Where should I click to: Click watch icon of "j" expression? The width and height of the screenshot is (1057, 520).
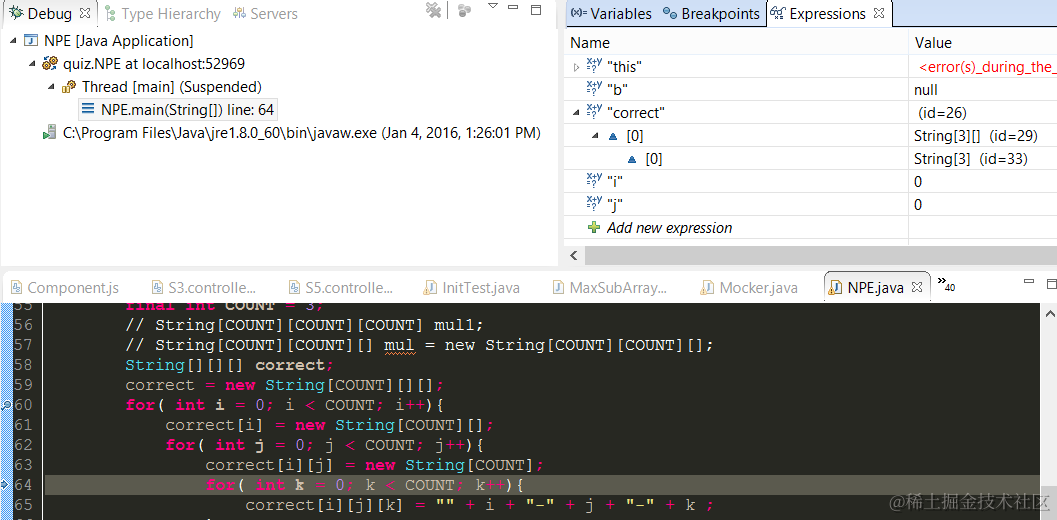point(594,204)
